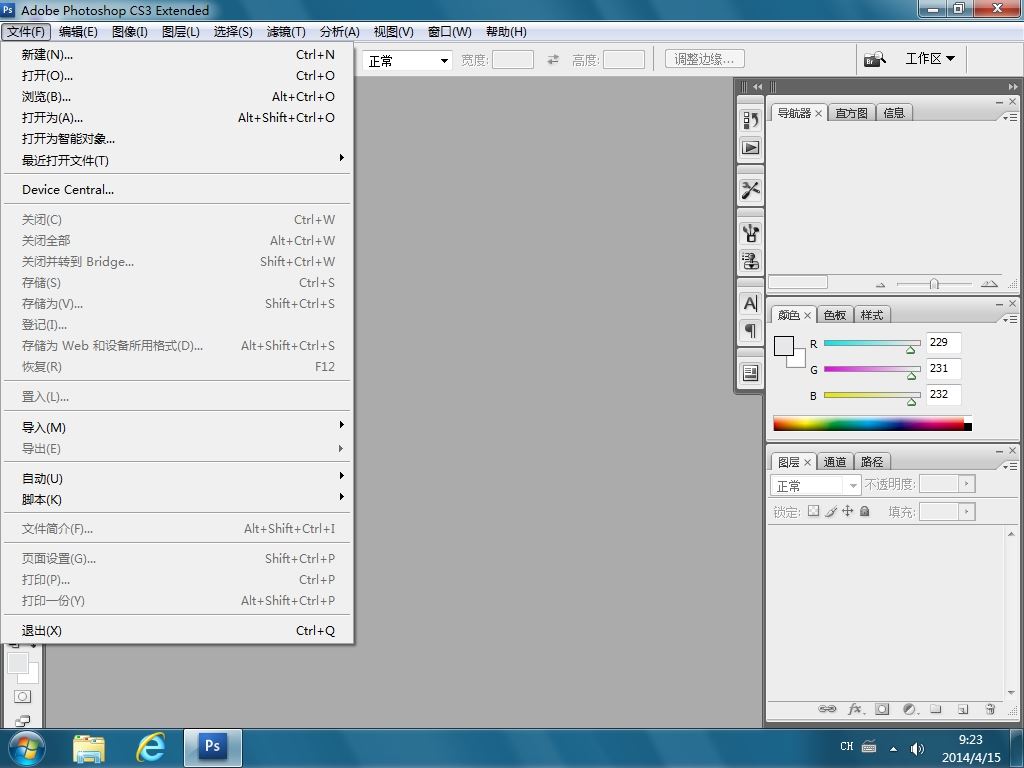Viewport: 1024px width, 768px height.
Task: Open the Layer Comps panel icon
Action: click(x=750, y=373)
